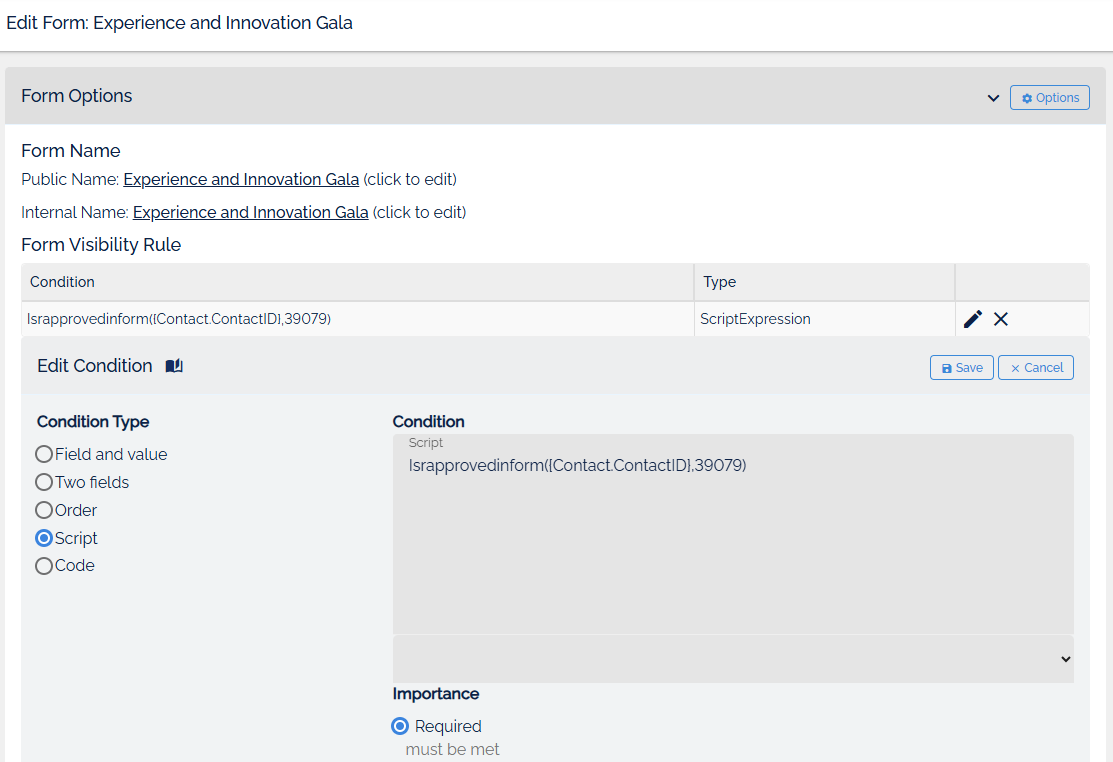The width and height of the screenshot is (1113, 762).
Task: Choose the Two fields condition type
Action: point(44,482)
